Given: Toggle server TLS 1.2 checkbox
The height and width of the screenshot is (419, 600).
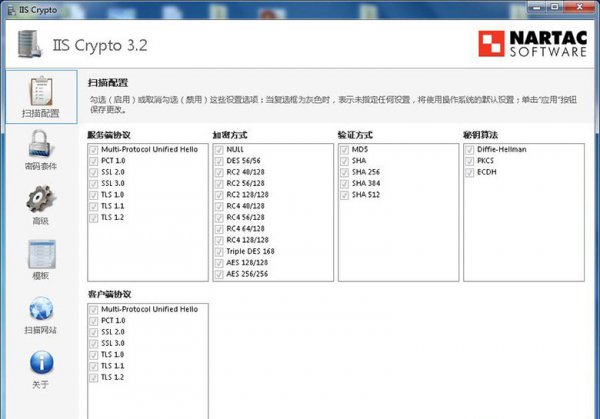Looking at the screenshot, I should [x=94, y=218].
